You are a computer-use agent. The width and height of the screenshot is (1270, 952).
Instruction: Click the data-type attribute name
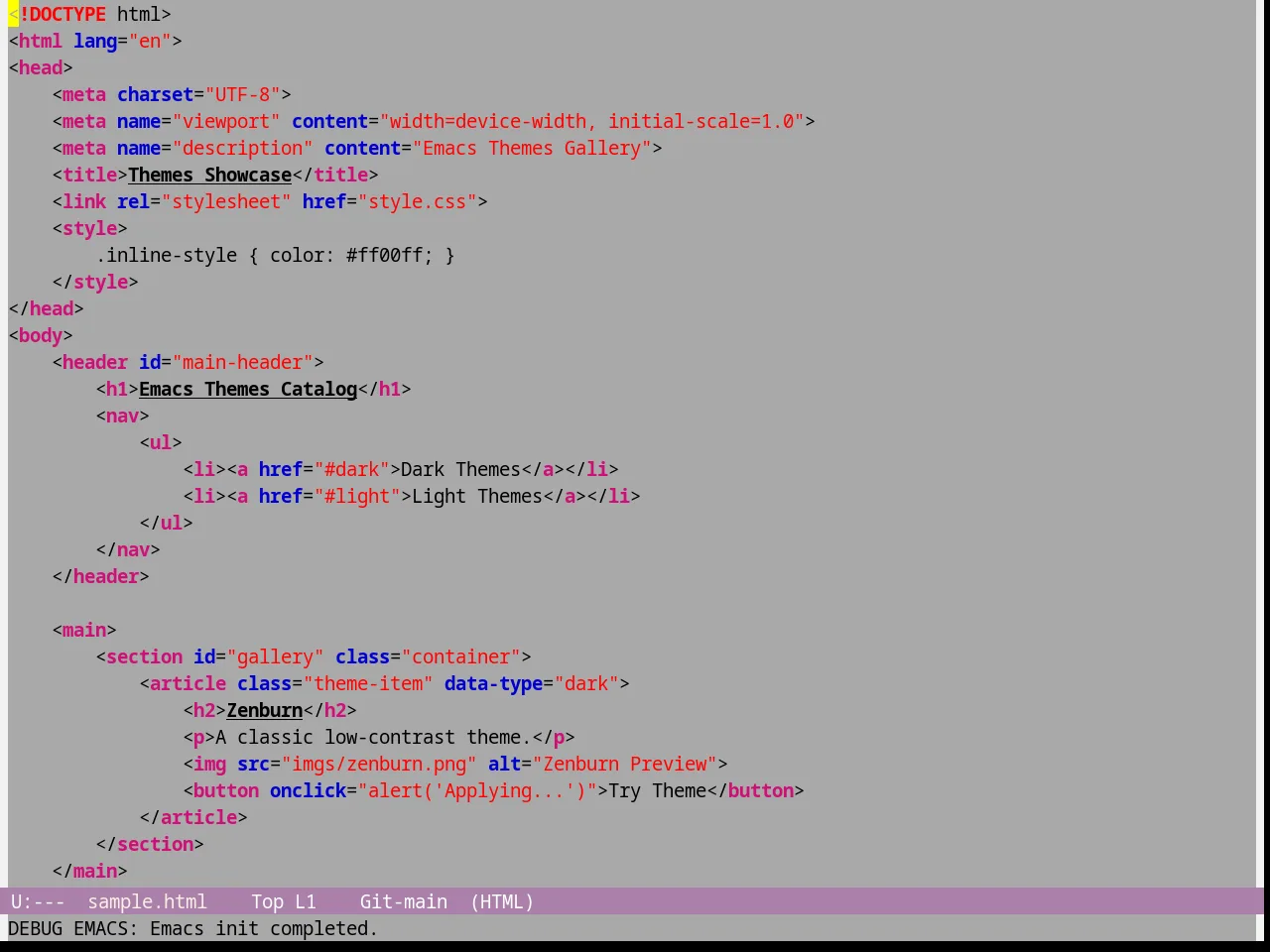493,683
